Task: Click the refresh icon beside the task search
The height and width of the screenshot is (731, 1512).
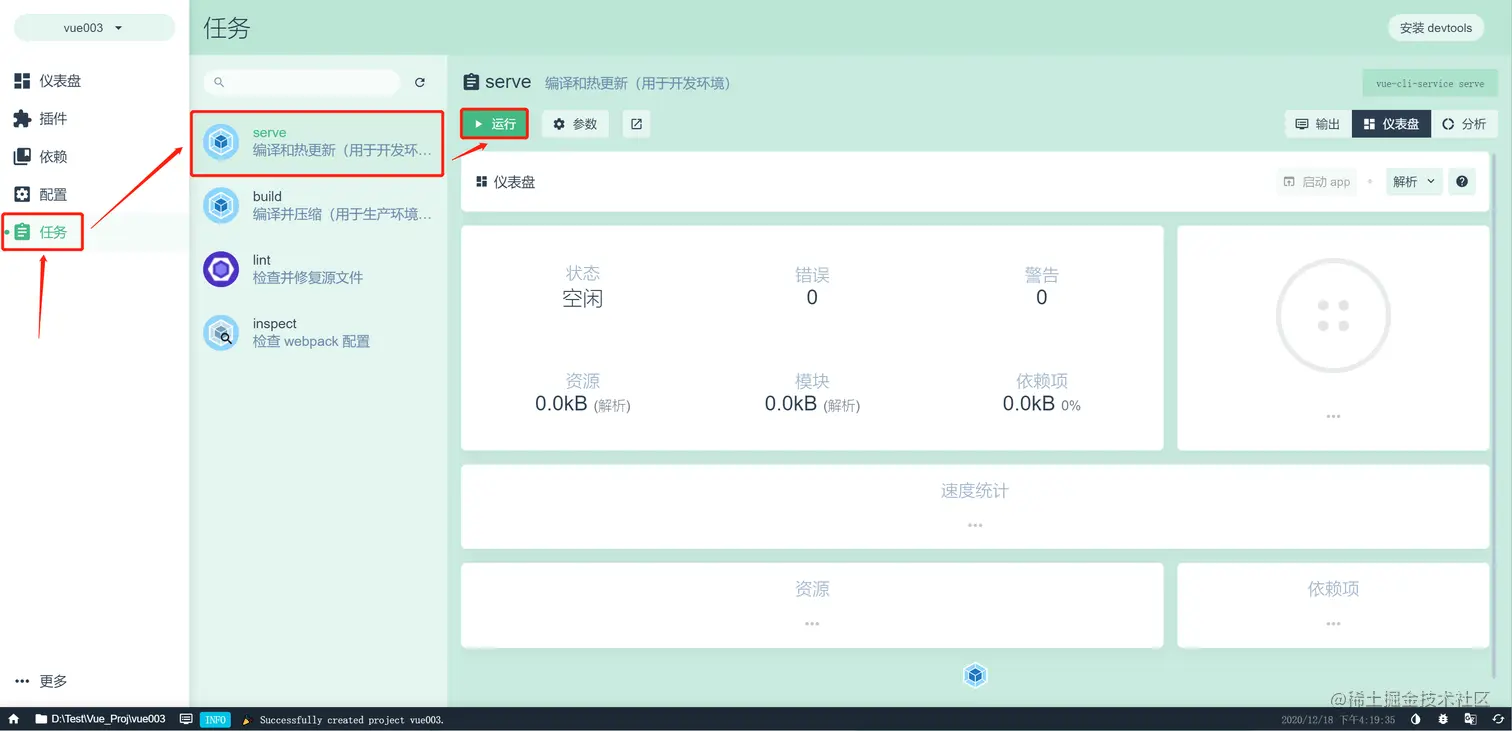Action: [x=420, y=83]
